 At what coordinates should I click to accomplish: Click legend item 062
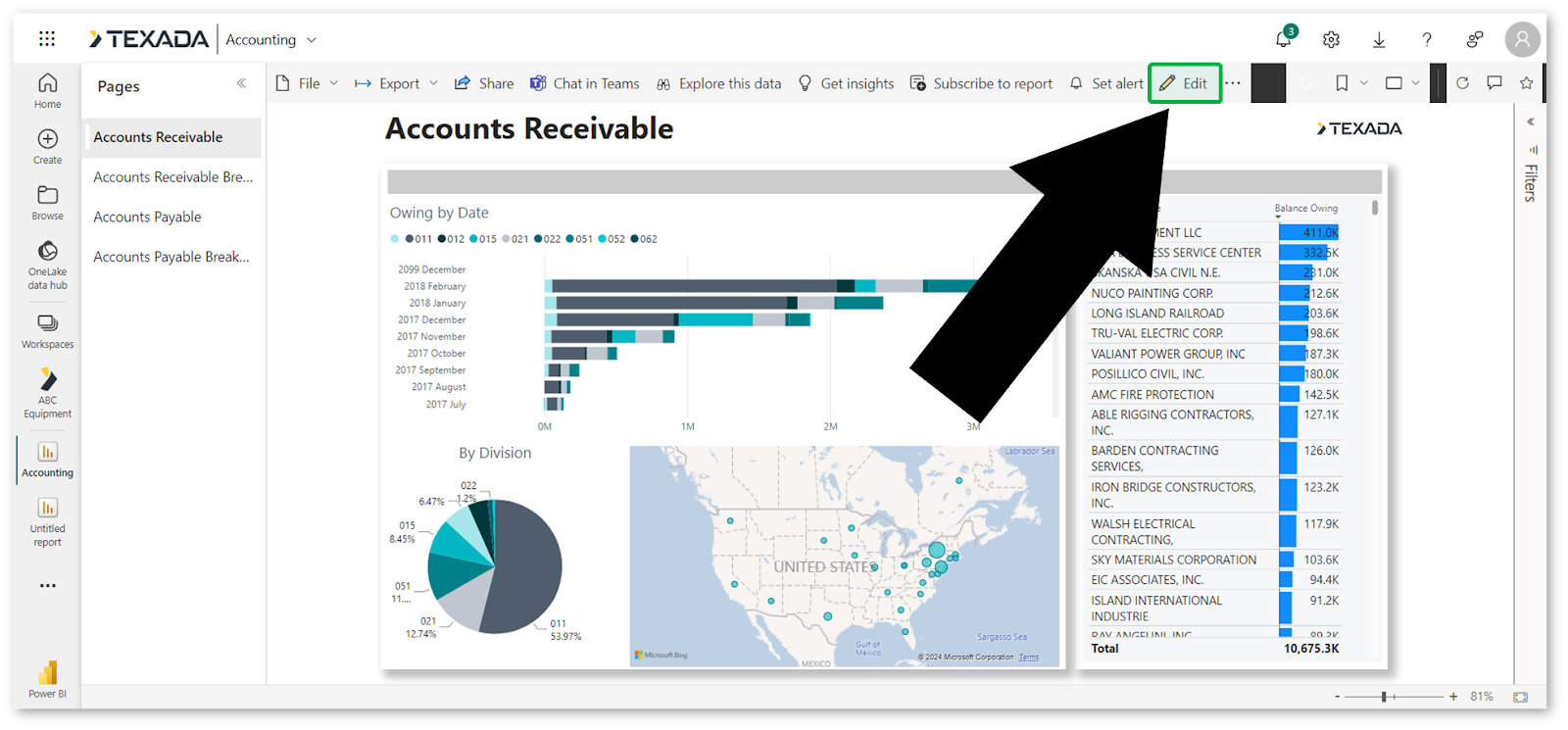644,239
